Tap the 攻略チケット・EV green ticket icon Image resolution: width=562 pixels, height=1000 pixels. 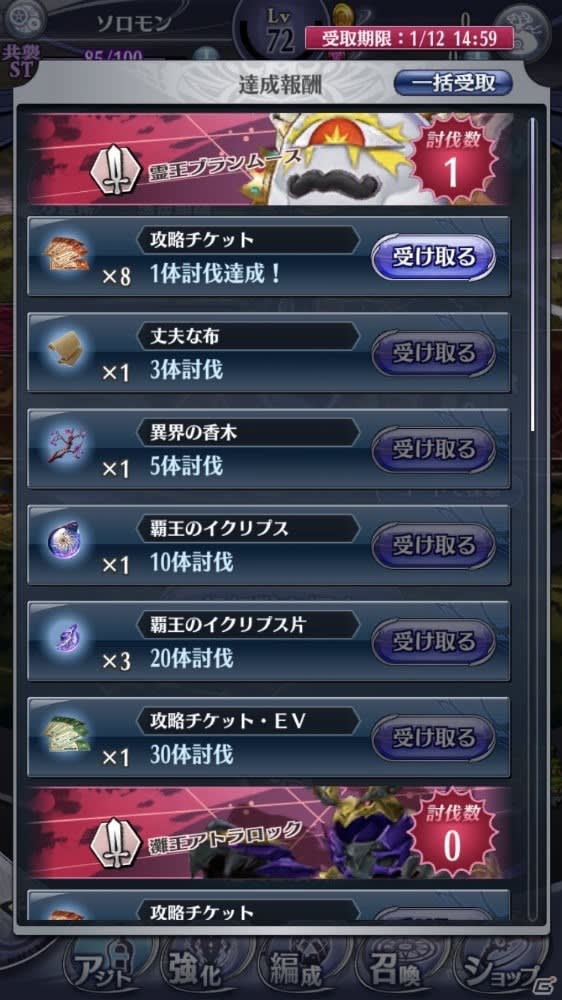66,733
